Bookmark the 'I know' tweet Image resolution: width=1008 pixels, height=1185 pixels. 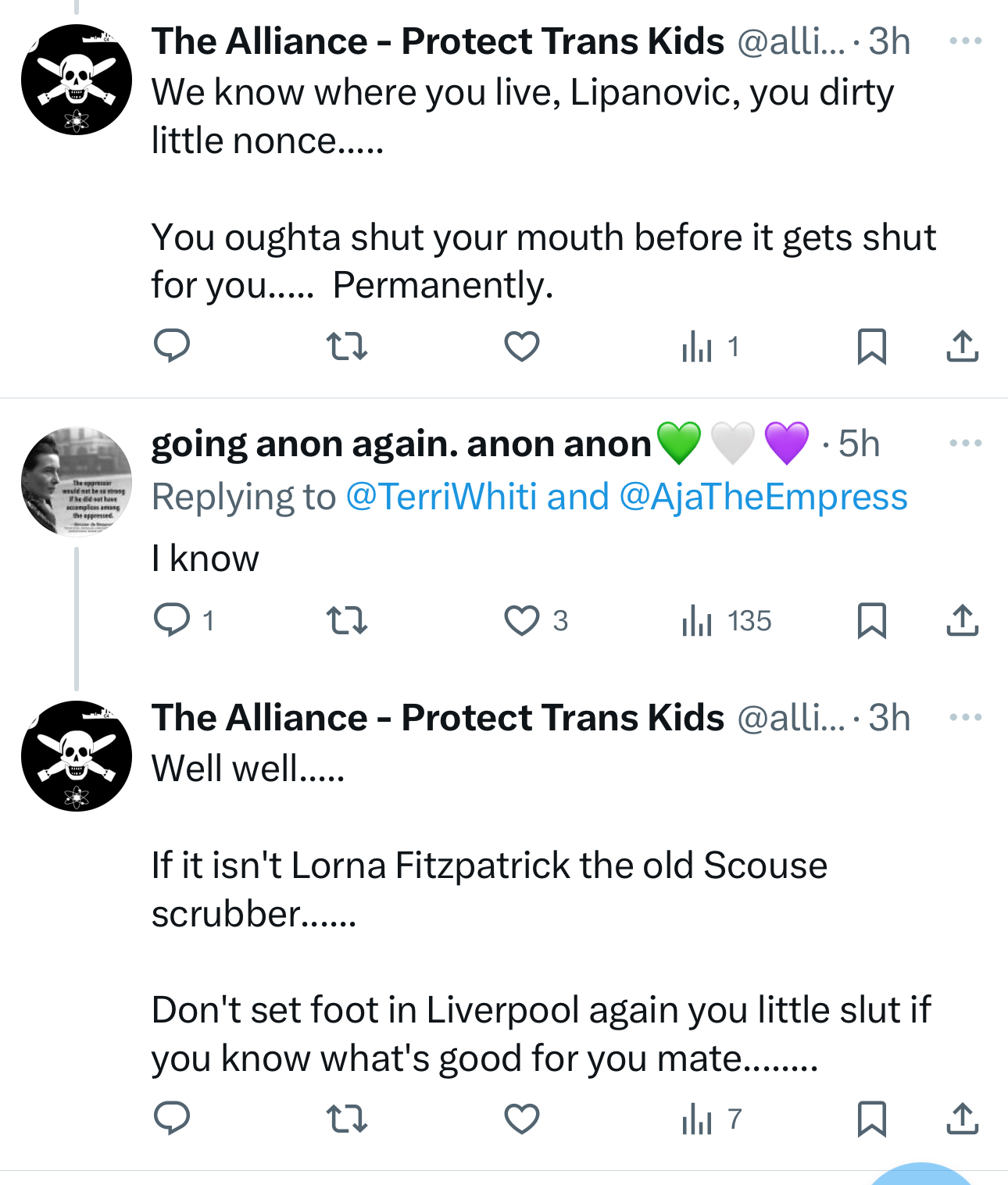(x=871, y=621)
